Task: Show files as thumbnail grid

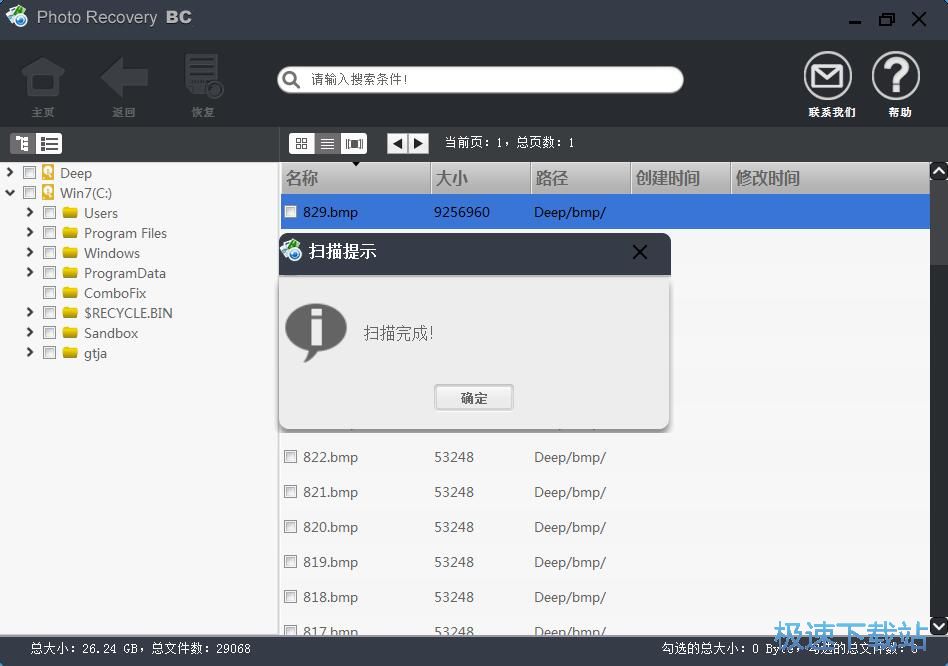Action: click(301, 143)
